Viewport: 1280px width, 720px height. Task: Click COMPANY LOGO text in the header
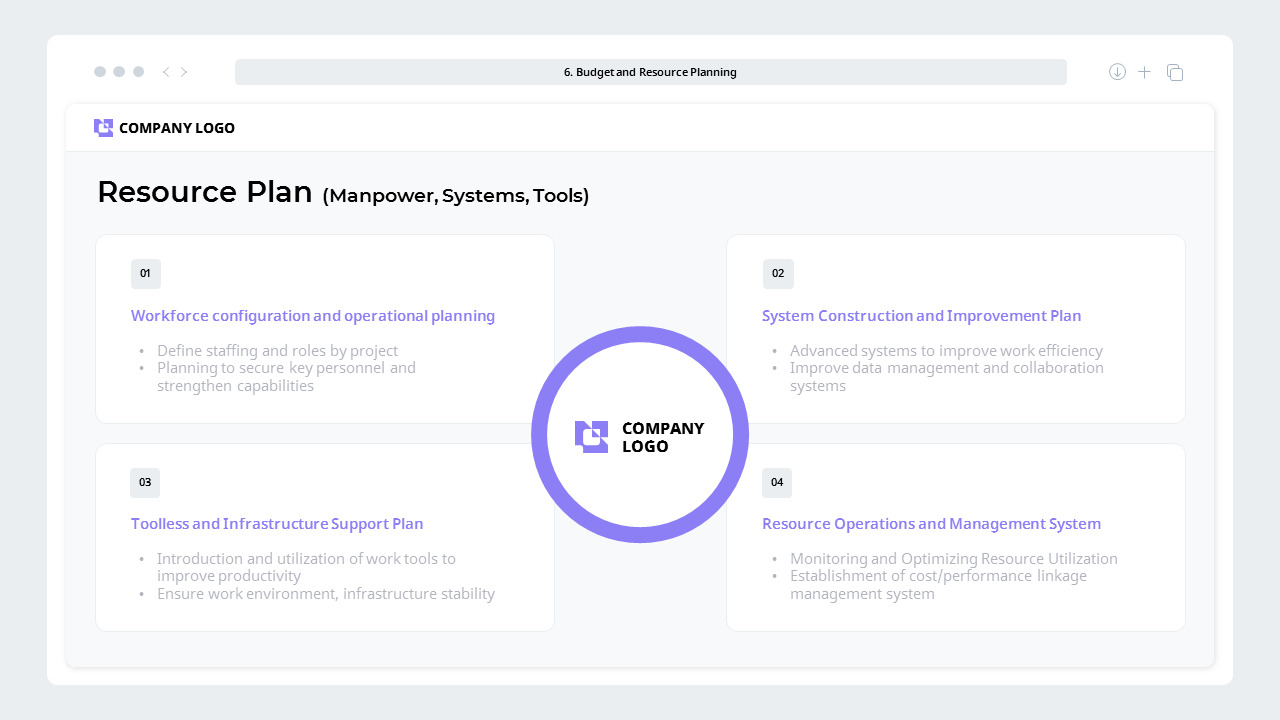177,128
